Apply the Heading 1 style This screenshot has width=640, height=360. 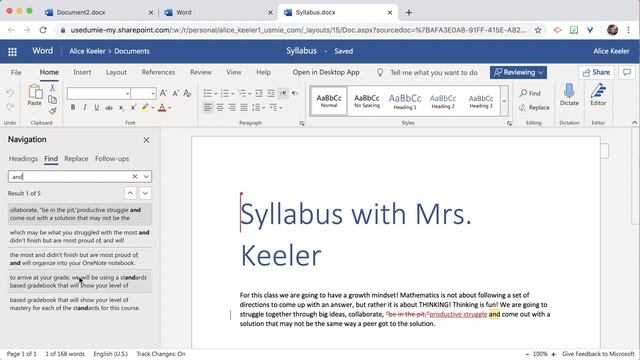tap(405, 101)
